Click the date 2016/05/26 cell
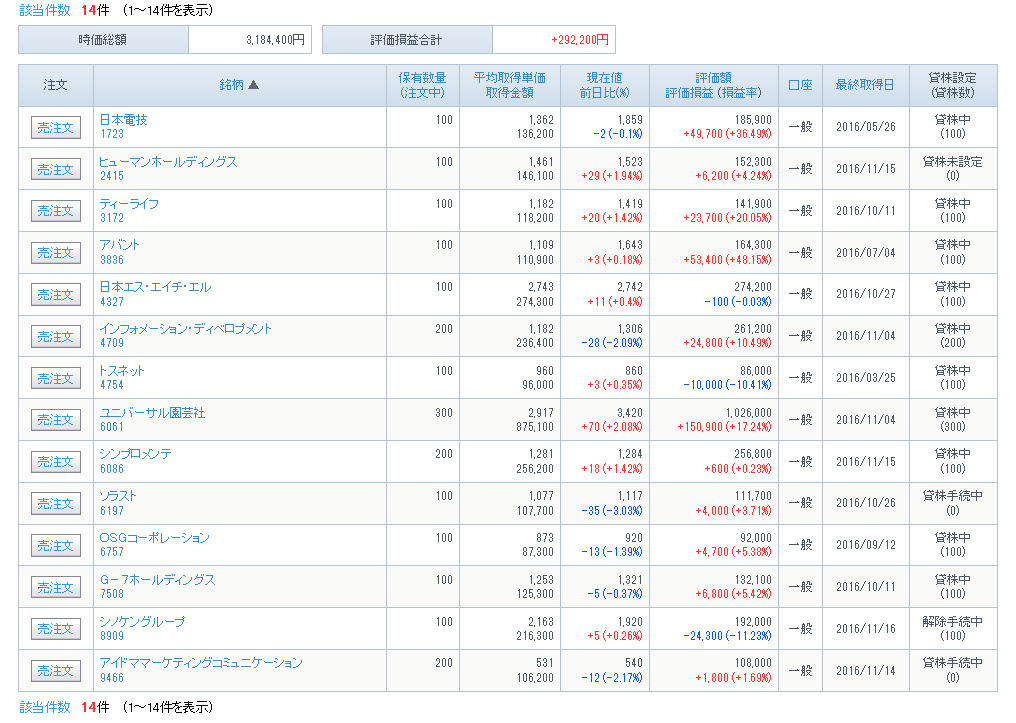The height and width of the screenshot is (723, 1016). click(x=866, y=127)
